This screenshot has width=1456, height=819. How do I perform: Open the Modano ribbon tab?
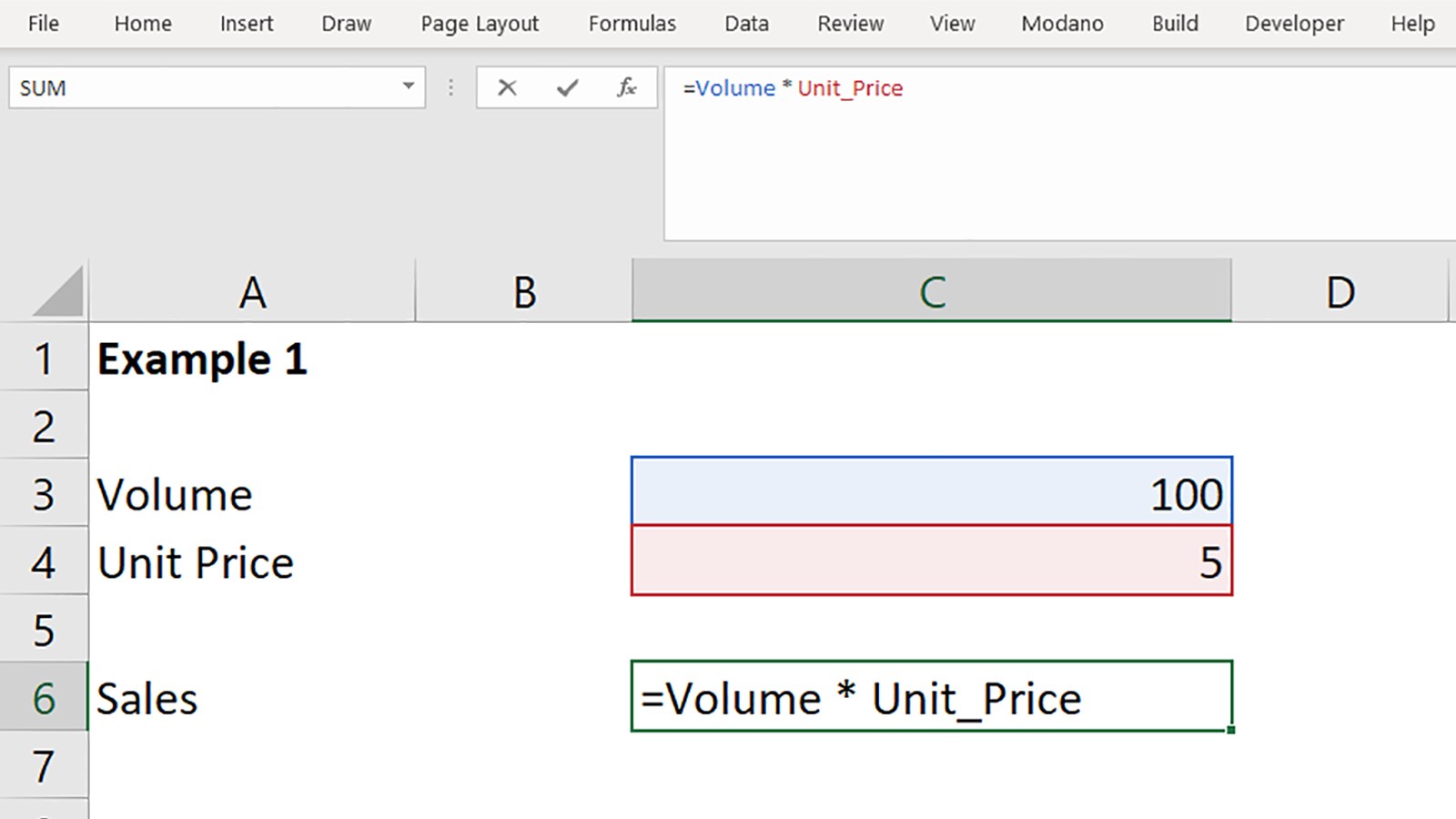(x=1061, y=24)
